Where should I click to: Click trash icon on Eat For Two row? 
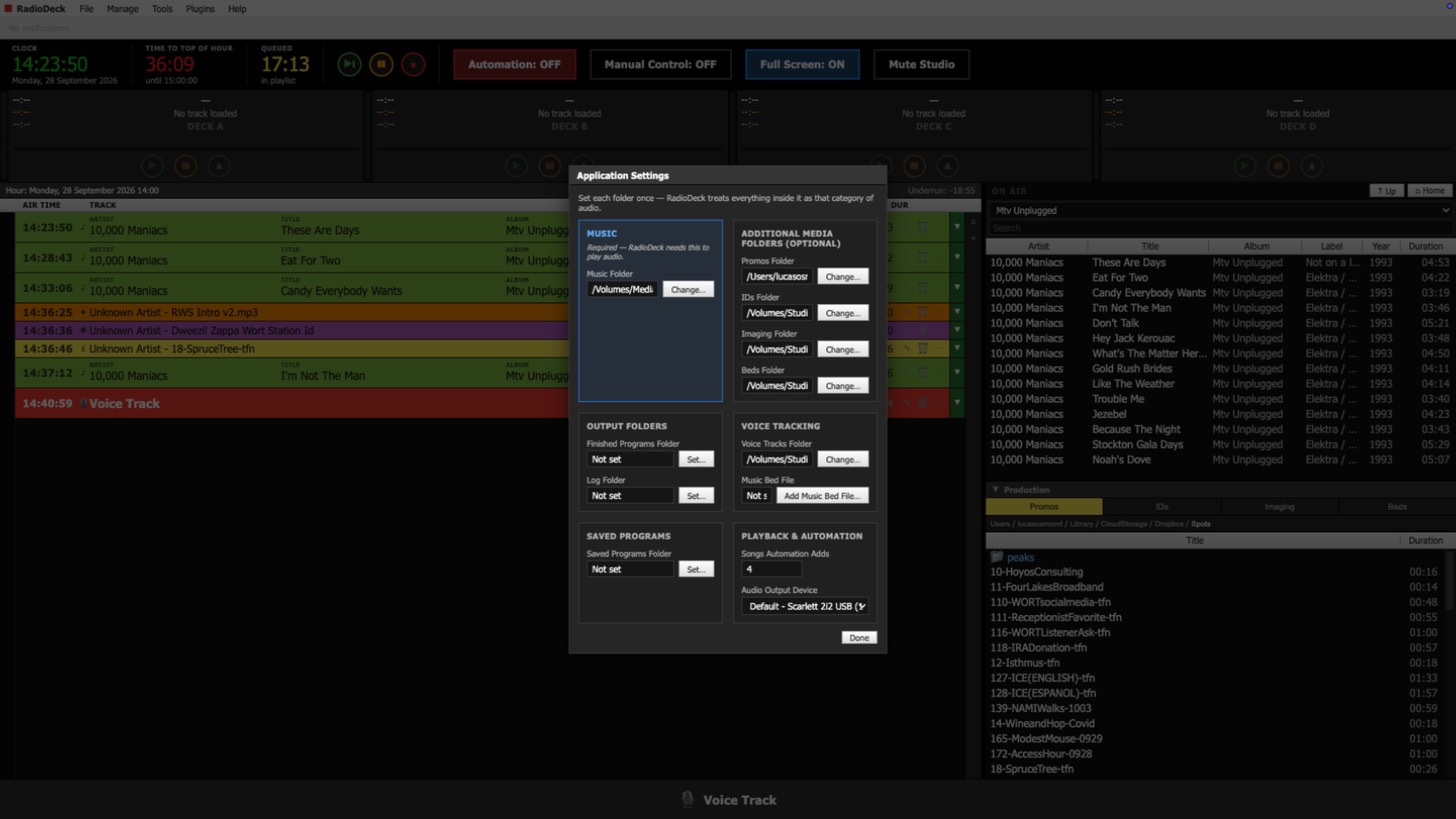(923, 257)
